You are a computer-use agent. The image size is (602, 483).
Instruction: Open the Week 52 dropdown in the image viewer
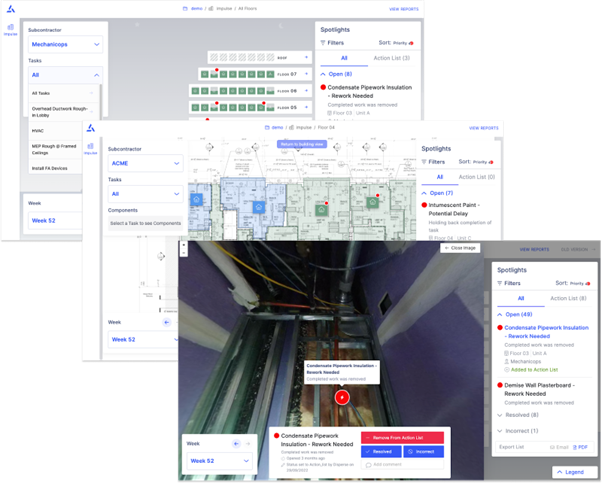220,461
